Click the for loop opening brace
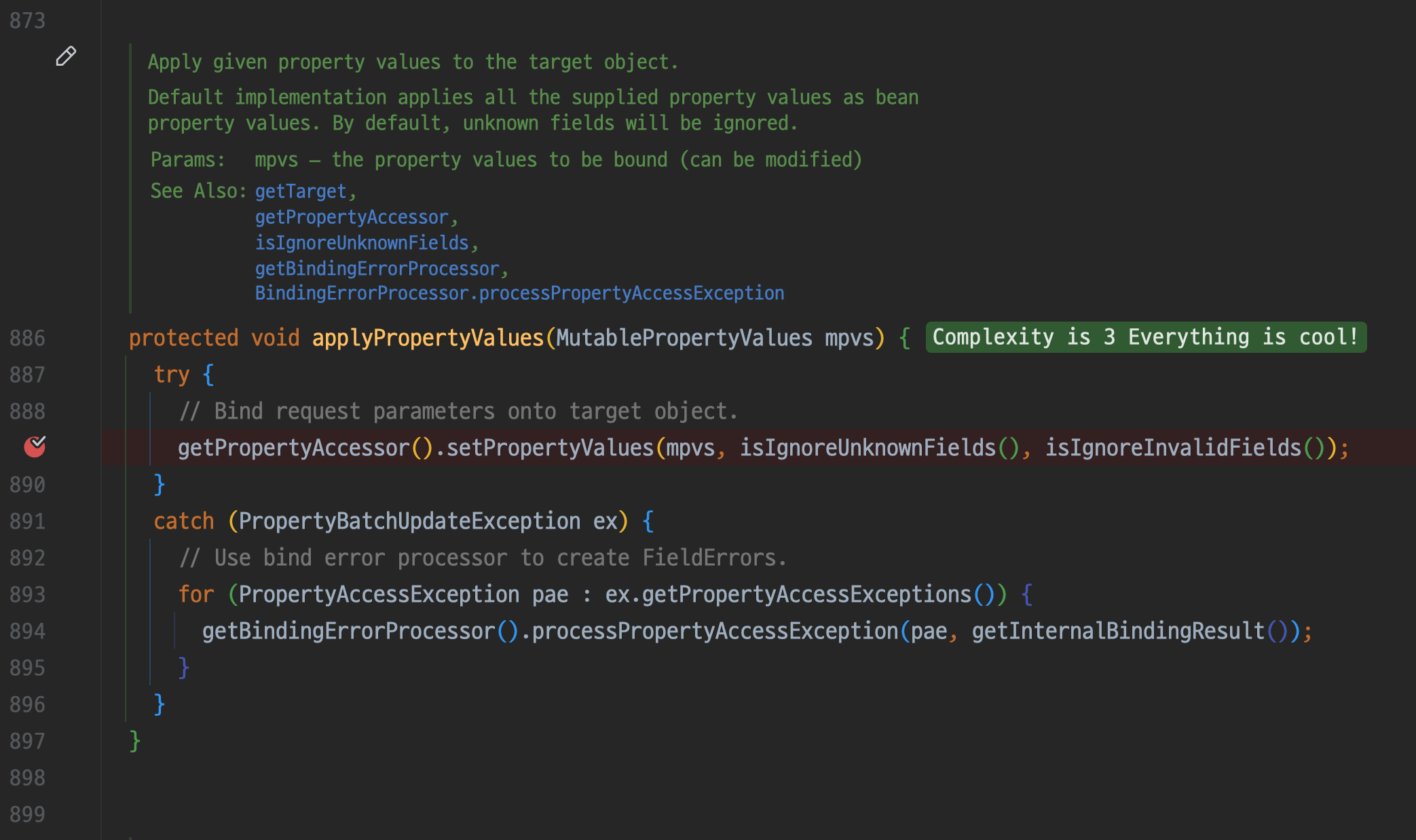Screen dimensions: 1416x840 tap(1026, 594)
